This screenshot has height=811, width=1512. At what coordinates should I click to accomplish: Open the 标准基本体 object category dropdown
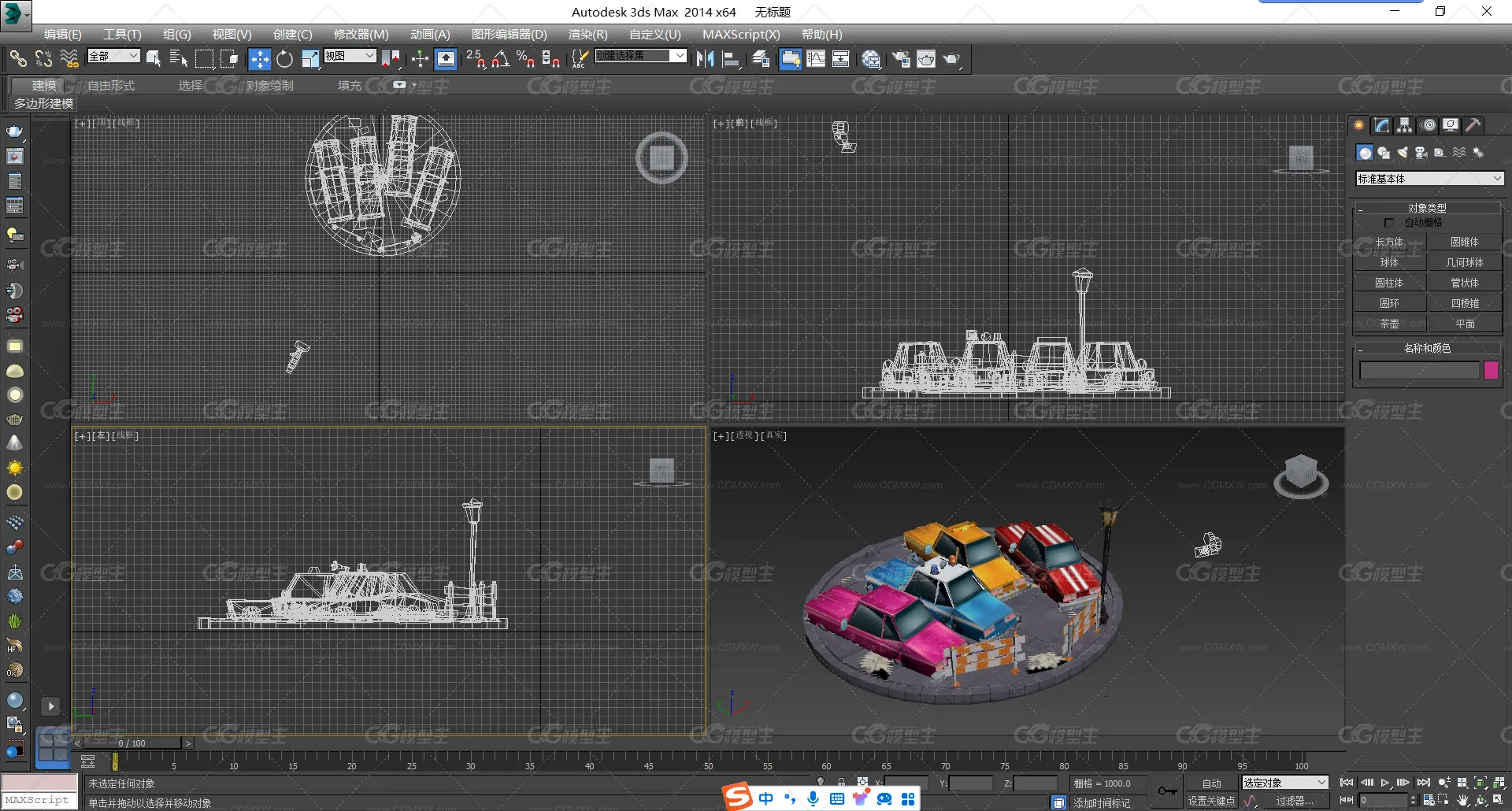(x=1429, y=179)
